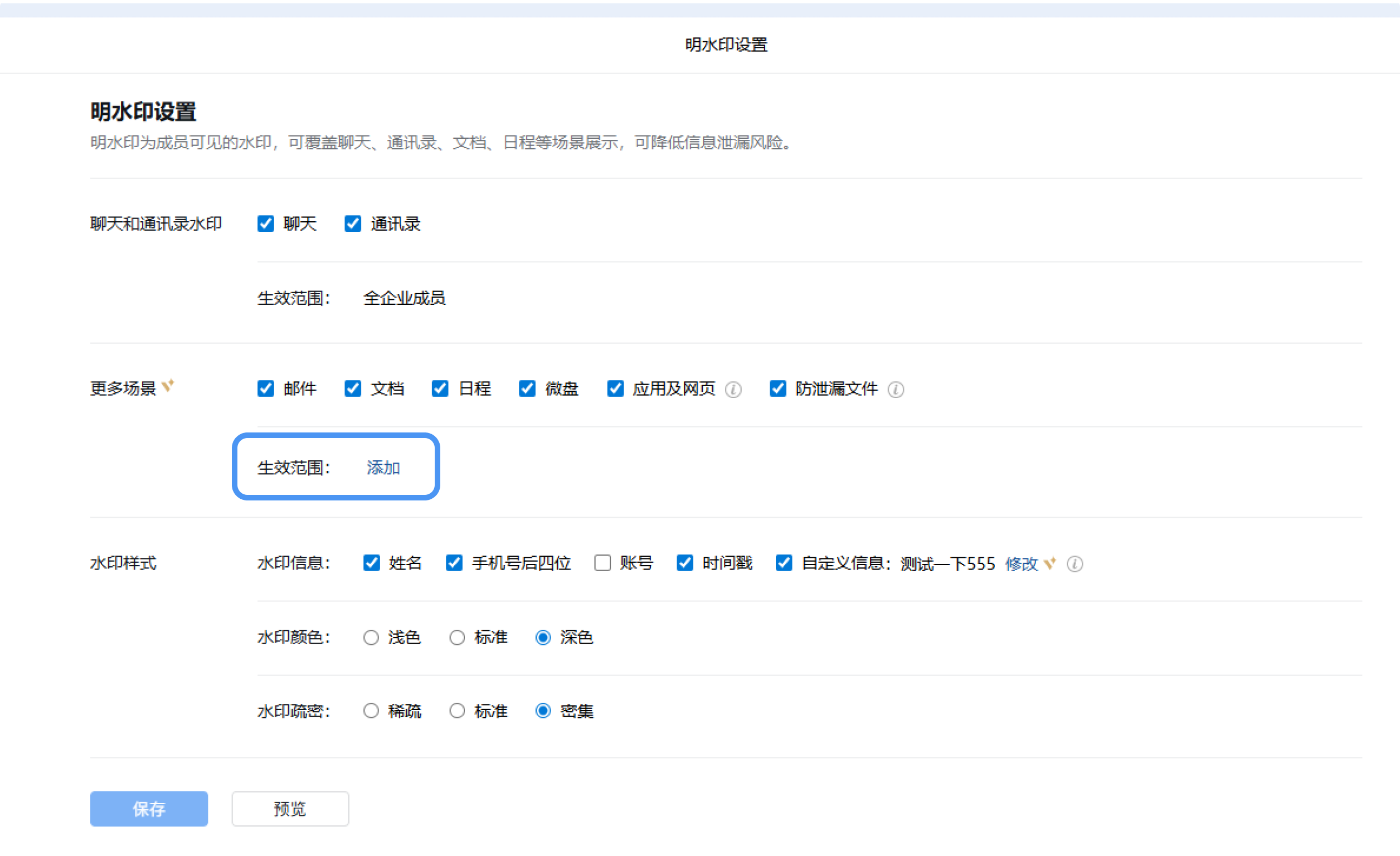Uncheck the 微盘 checkbox
1400x856 pixels.
click(527, 388)
